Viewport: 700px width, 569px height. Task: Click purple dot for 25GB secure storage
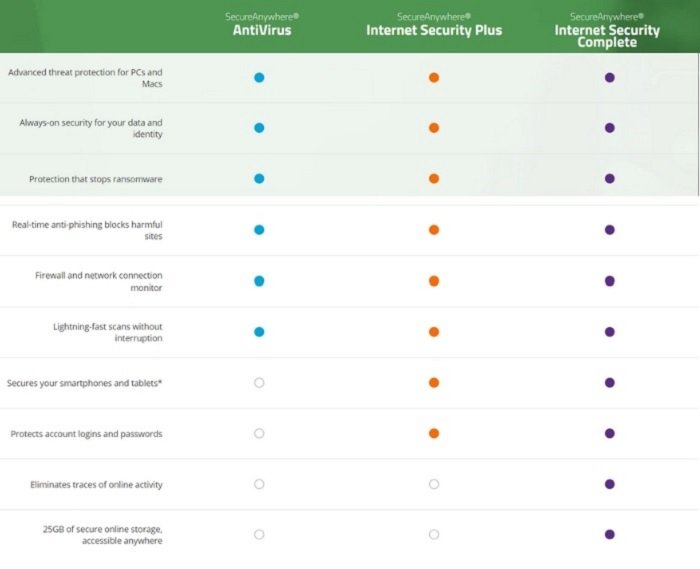point(610,535)
